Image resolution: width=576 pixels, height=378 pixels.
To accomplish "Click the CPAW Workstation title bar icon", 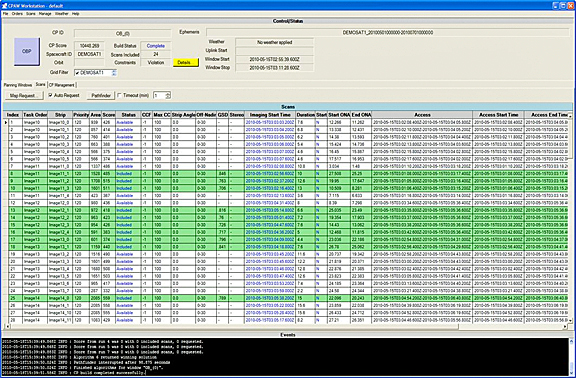I will [x=4, y=6].
